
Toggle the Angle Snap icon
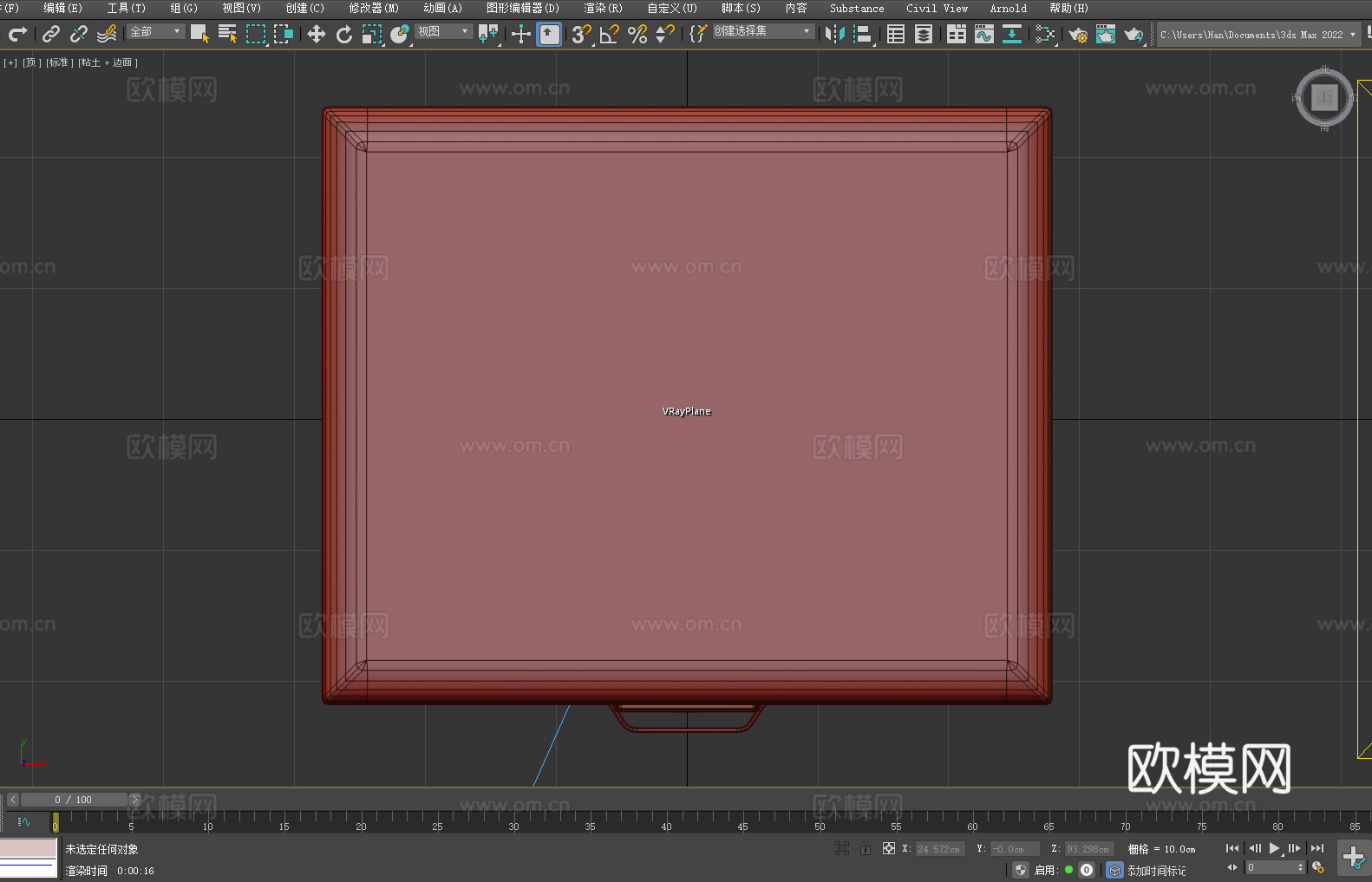[x=610, y=34]
